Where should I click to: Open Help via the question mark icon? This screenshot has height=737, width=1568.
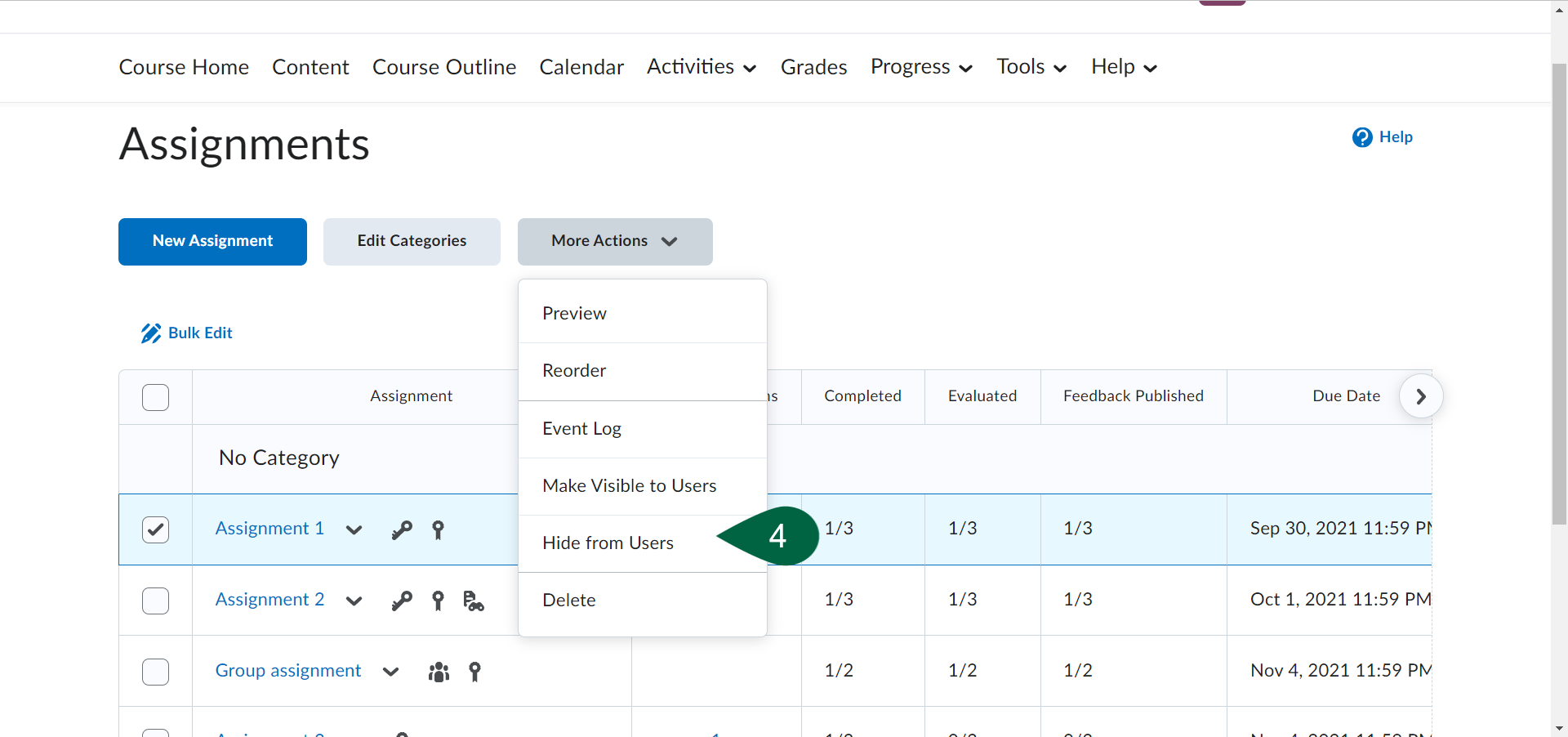click(x=1362, y=137)
